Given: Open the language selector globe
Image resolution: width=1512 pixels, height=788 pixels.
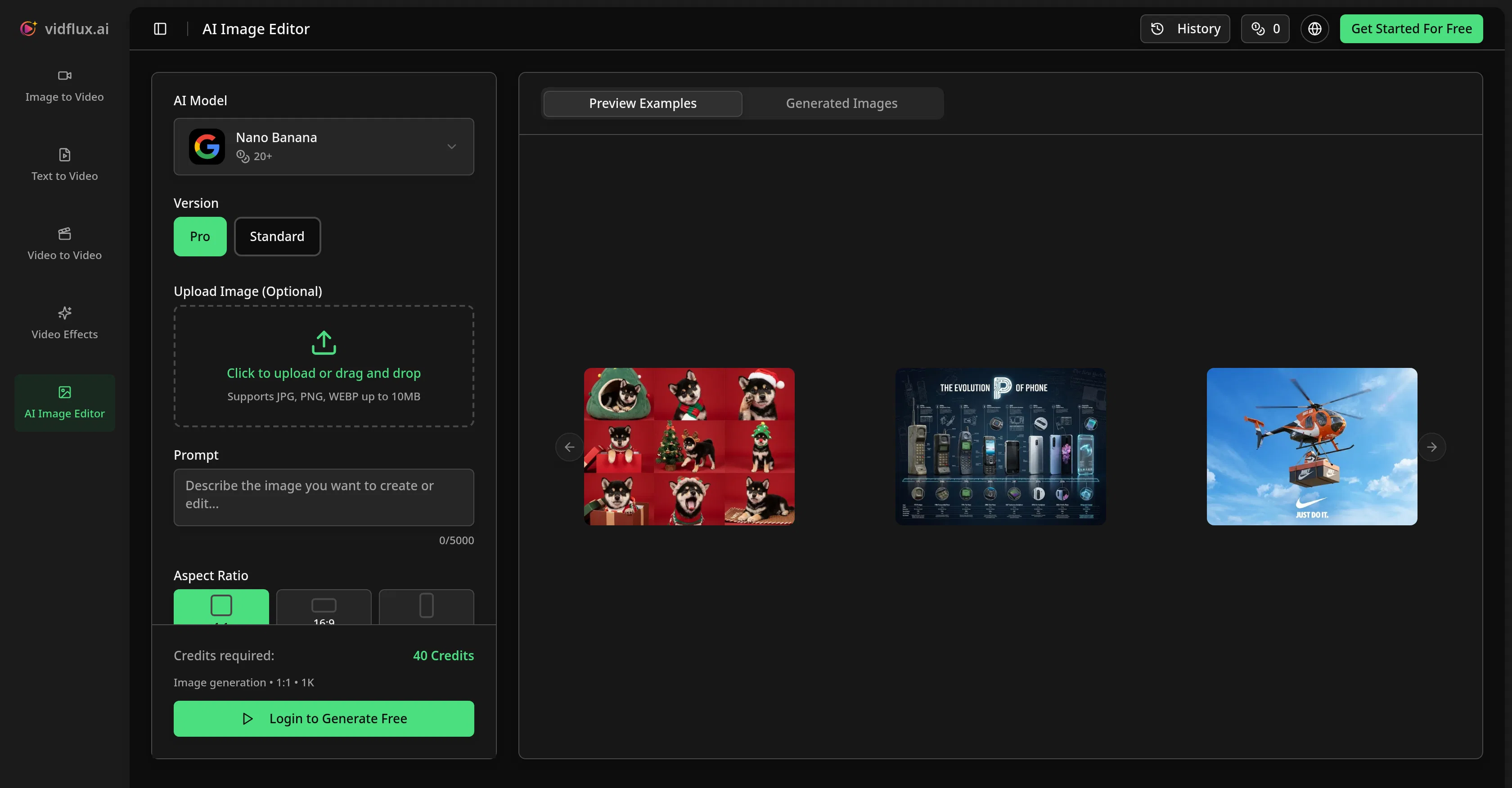Looking at the screenshot, I should click(1315, 28).
